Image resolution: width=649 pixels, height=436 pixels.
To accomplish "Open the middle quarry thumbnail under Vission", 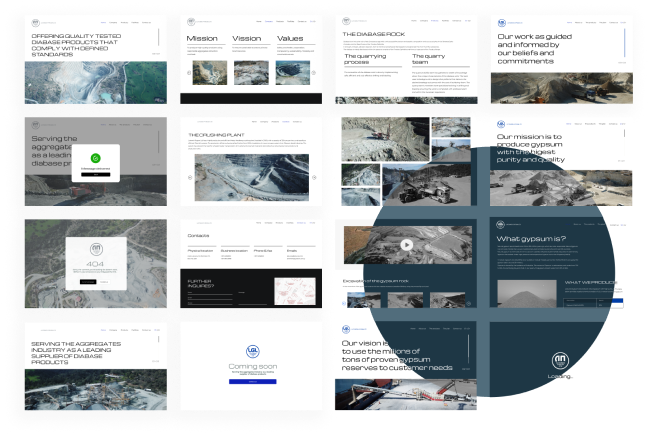I will [251, 73].
